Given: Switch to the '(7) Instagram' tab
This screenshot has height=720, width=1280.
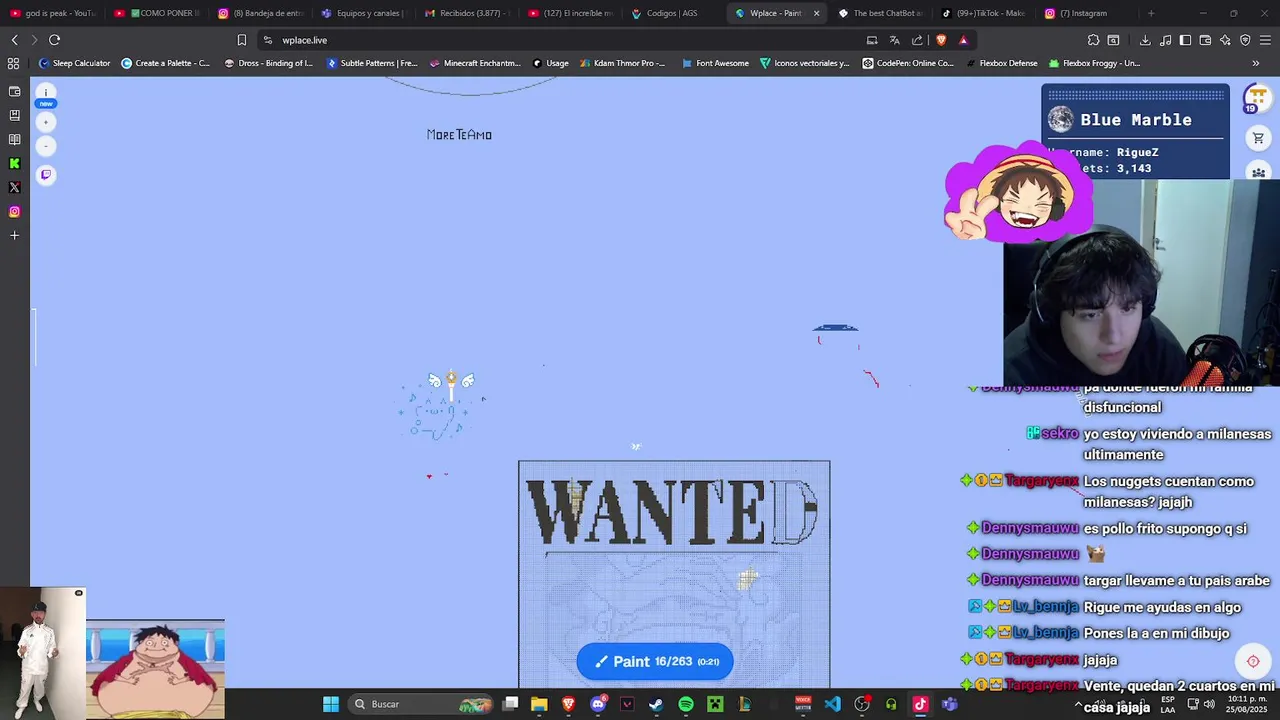Looking at the screenshot, I should 1087,13.
